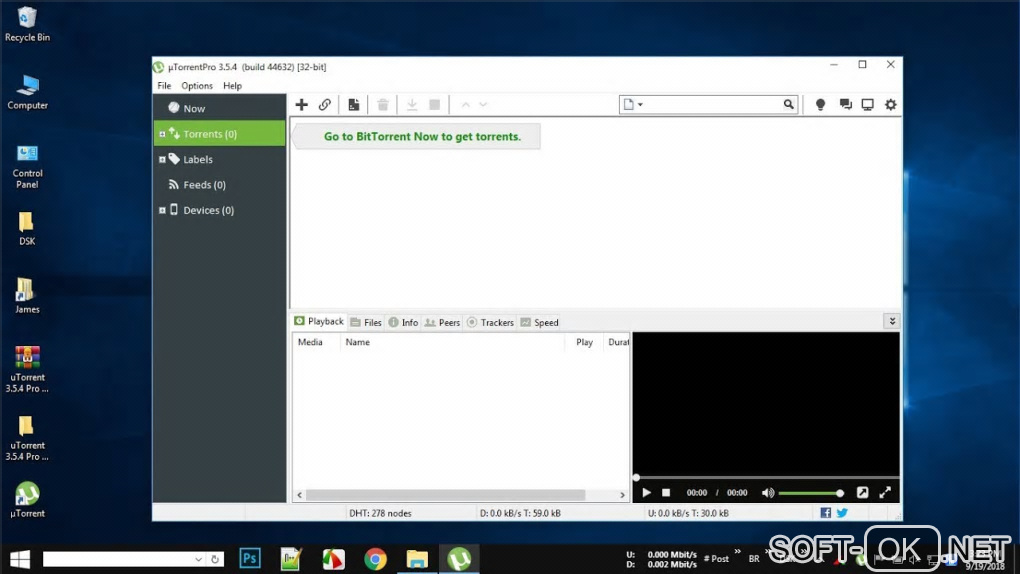Viewport: 1020px width, 574px height.
Task: Click the Twitter icon in status bar
Action: point(842,513)
